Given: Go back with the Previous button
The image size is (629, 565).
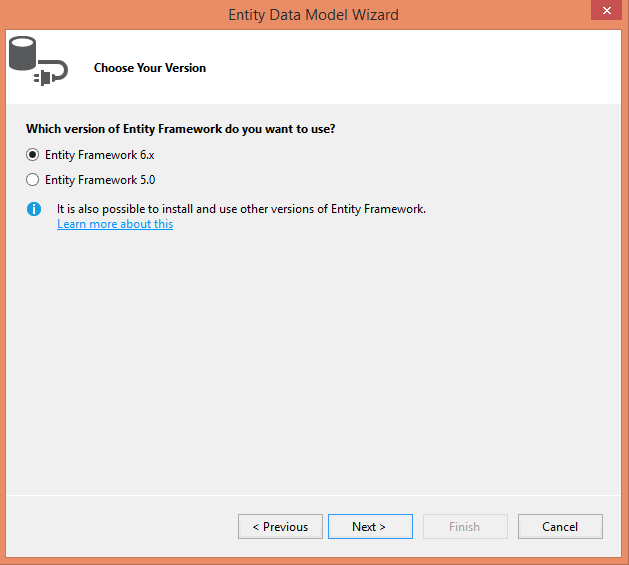Looking at the screenshot, I should (x=280, y=526).
